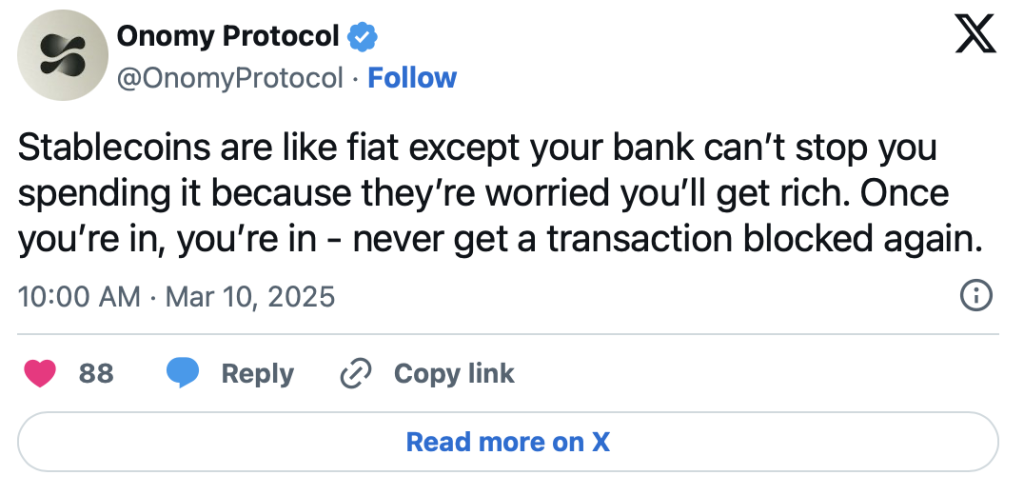
Task: Click the tweet line ending with blocked again
Action: coord(496,236)
